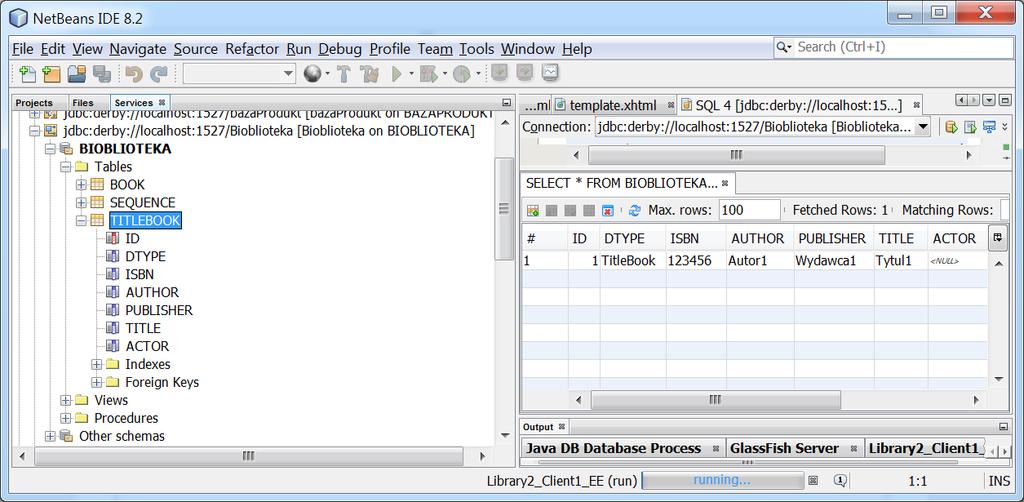Click the Run SQL icon by Connection
The height and width of the screenshot is (502, 1024).
952,127
